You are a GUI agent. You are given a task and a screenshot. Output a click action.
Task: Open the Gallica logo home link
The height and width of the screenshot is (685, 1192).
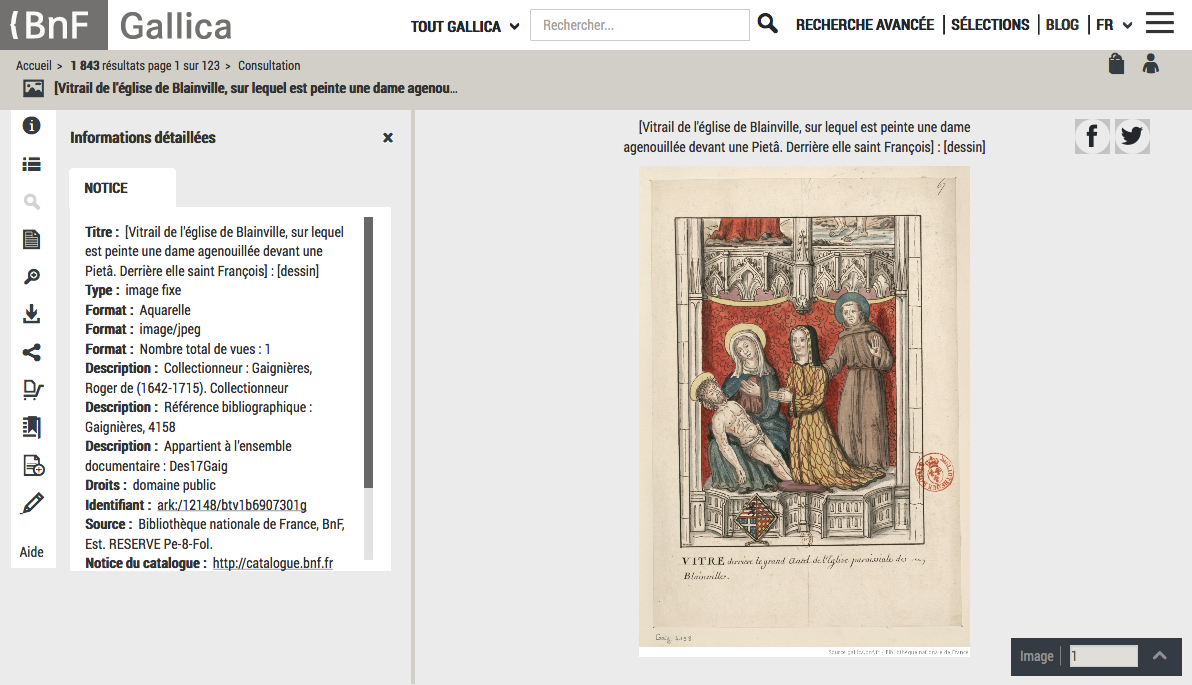[x=176, y=26]
